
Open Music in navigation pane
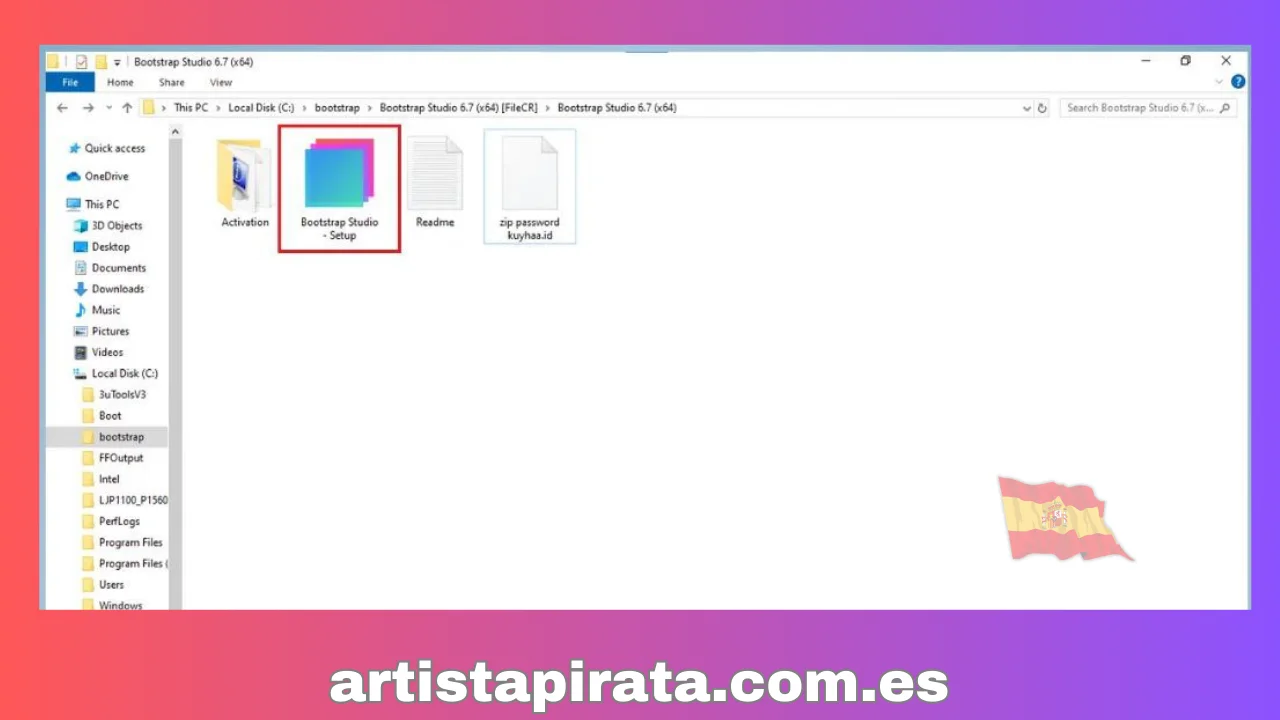[x=97, y=310]
